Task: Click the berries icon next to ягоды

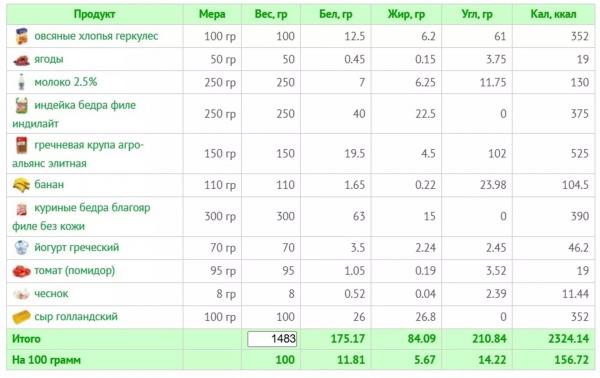Action: [21, 60]
